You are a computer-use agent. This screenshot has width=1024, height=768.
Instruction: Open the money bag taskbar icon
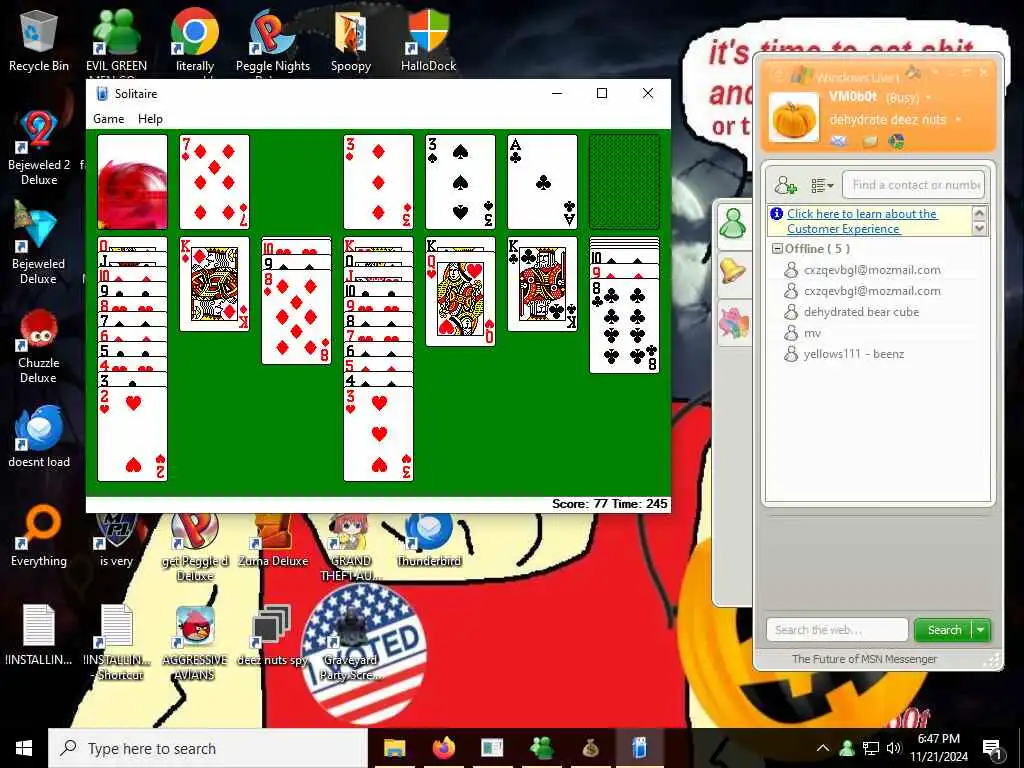click(591, 748)
